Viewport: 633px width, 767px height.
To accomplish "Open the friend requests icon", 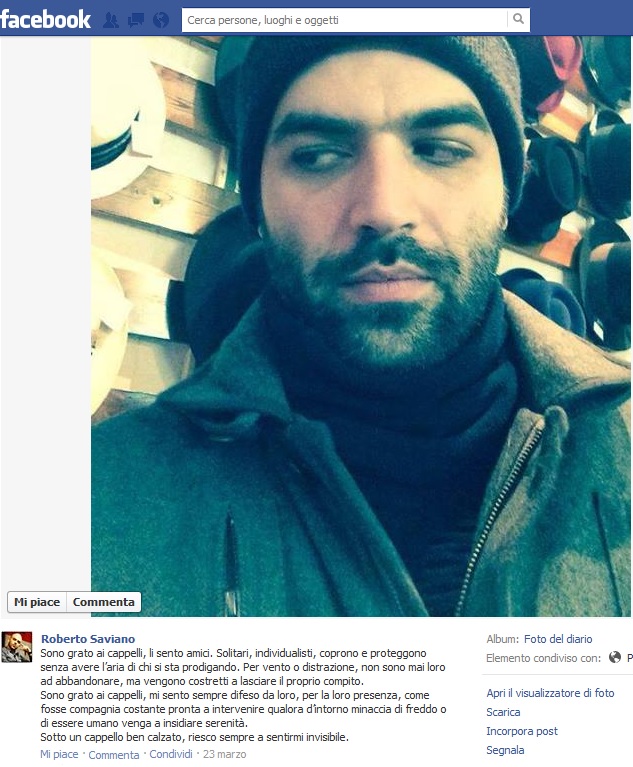I will (x=111, y=20).
